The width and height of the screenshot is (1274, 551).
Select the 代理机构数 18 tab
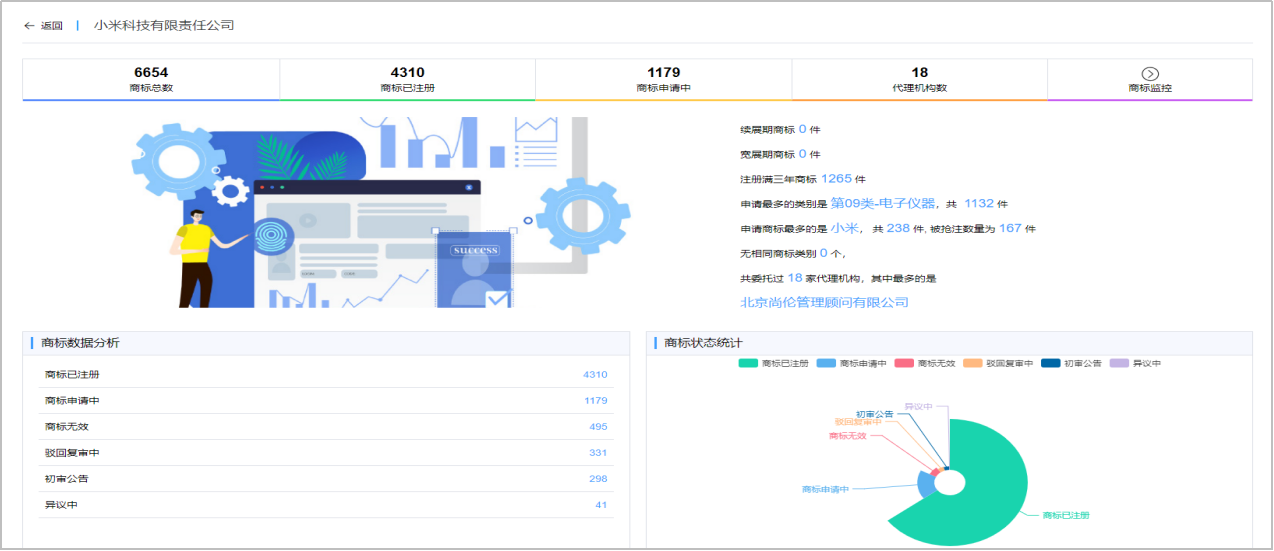coord(920,79)
